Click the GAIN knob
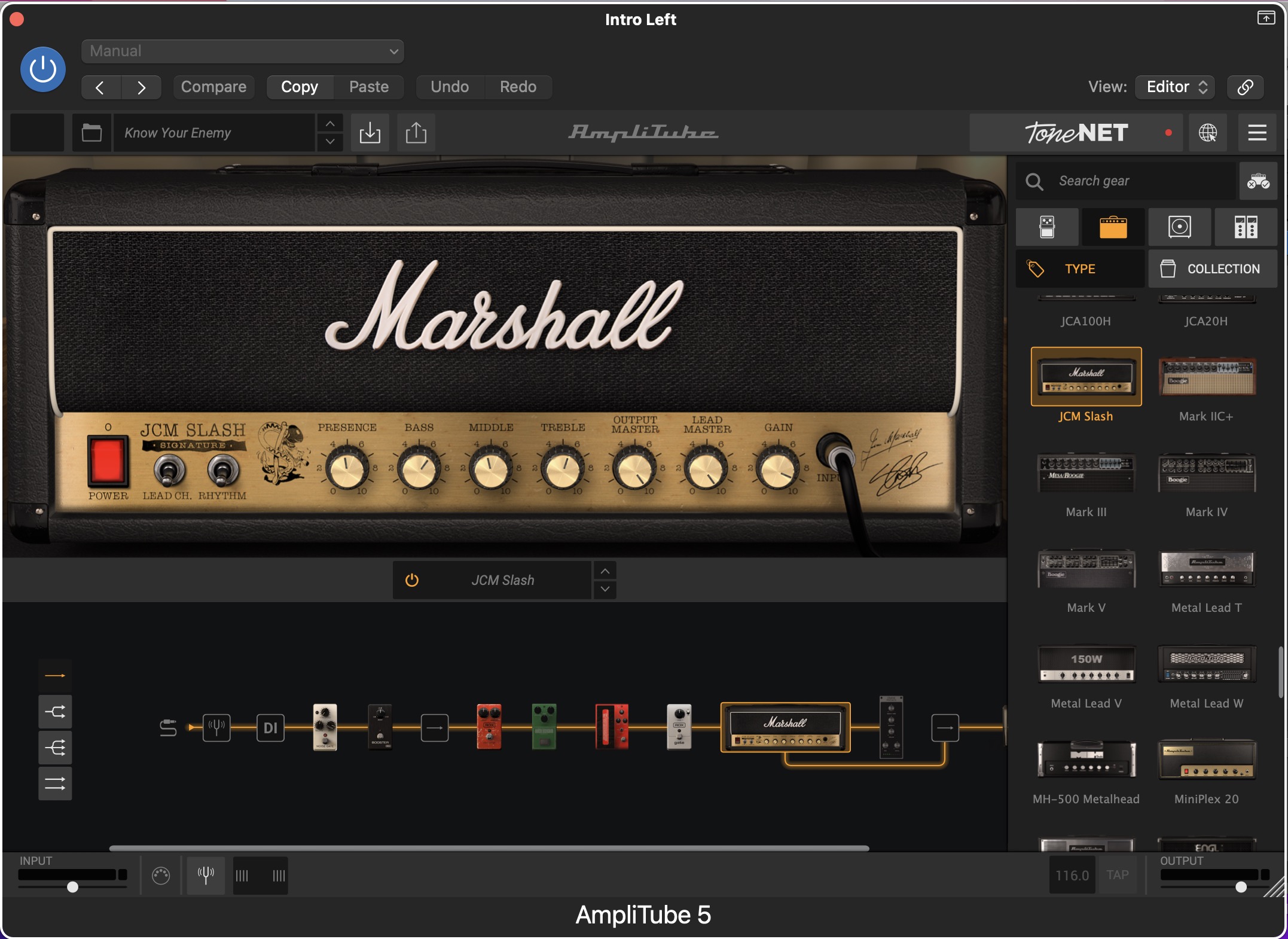This screenshot has width=1288, height=939. 778,469
